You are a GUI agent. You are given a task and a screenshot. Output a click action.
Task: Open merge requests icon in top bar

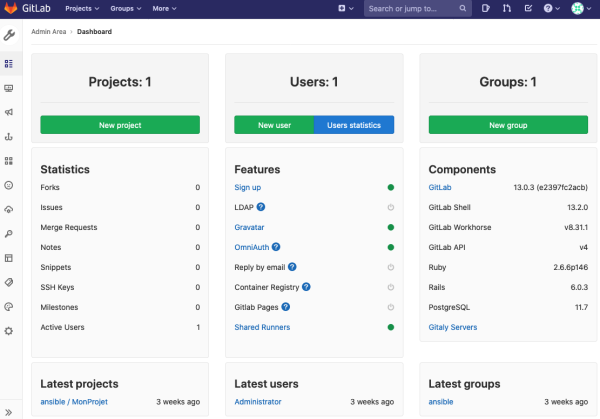coord(507,8)
